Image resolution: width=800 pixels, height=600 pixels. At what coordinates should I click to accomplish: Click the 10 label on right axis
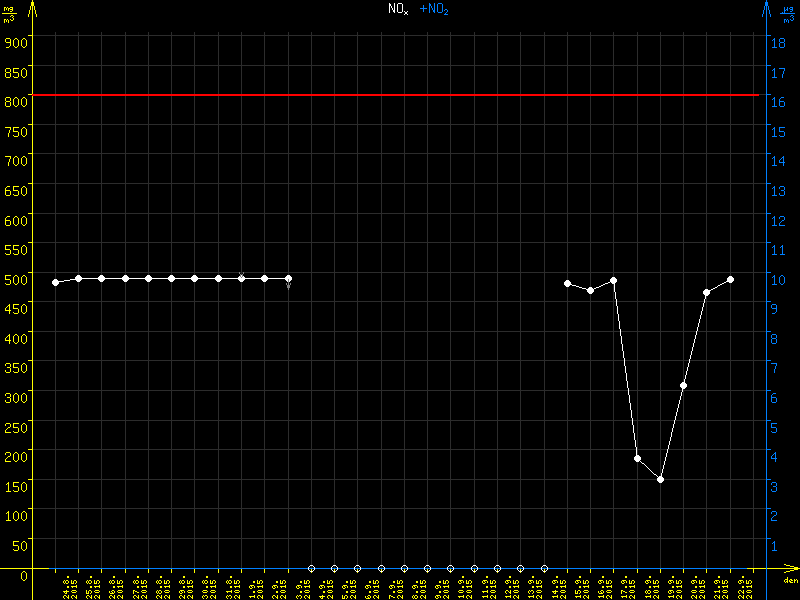pyautogui.click(x=776, y=279)
